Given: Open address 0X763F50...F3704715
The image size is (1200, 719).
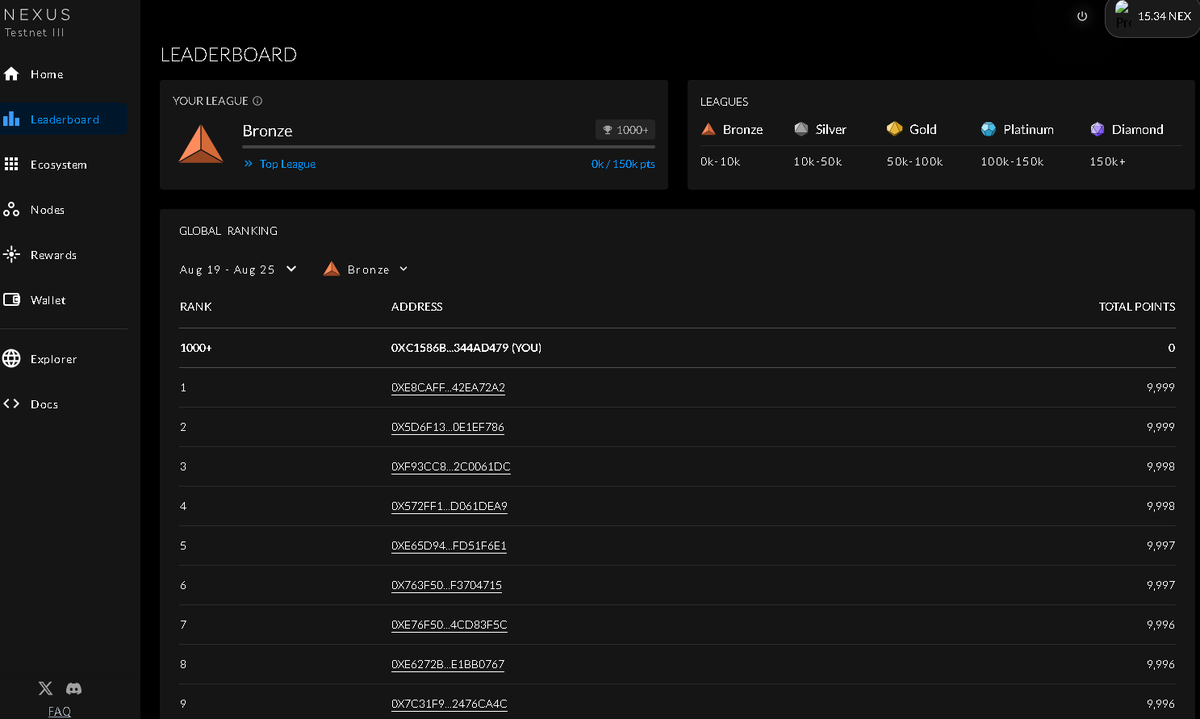Looking at the screenshot, I should pos(446,585).
